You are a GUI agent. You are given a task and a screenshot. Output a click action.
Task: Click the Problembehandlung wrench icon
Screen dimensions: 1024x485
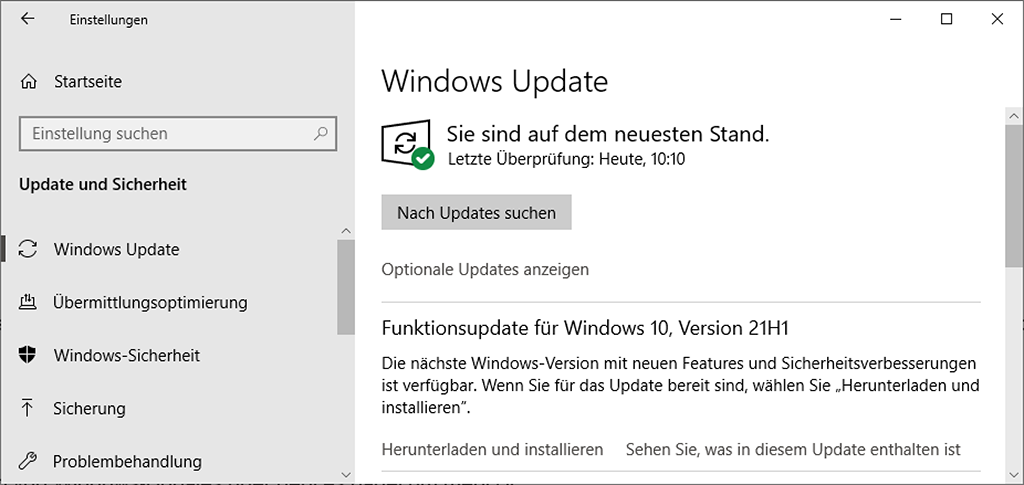click(x=30, y=461)
